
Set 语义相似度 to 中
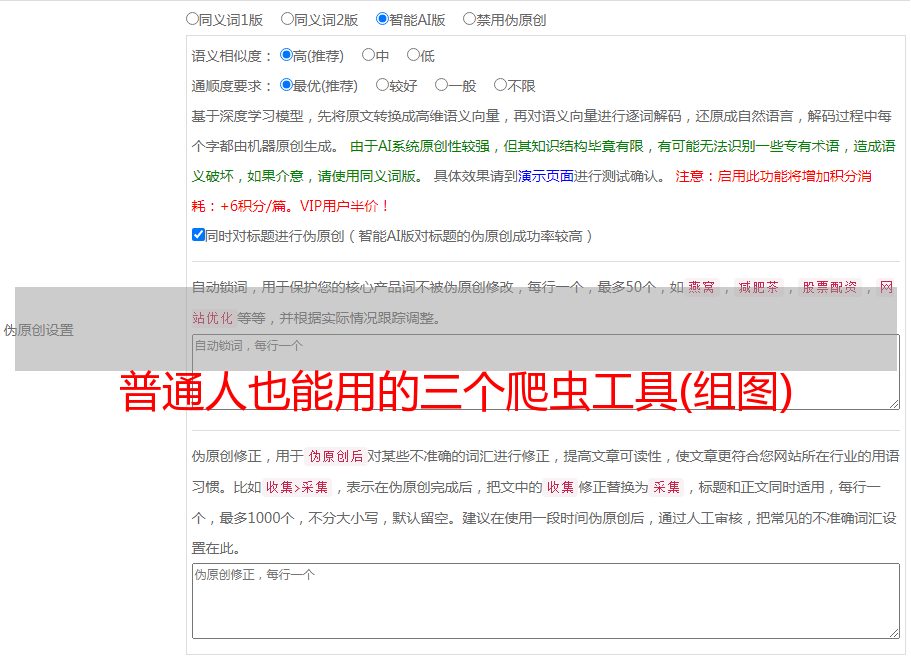[x=368, y=56]
